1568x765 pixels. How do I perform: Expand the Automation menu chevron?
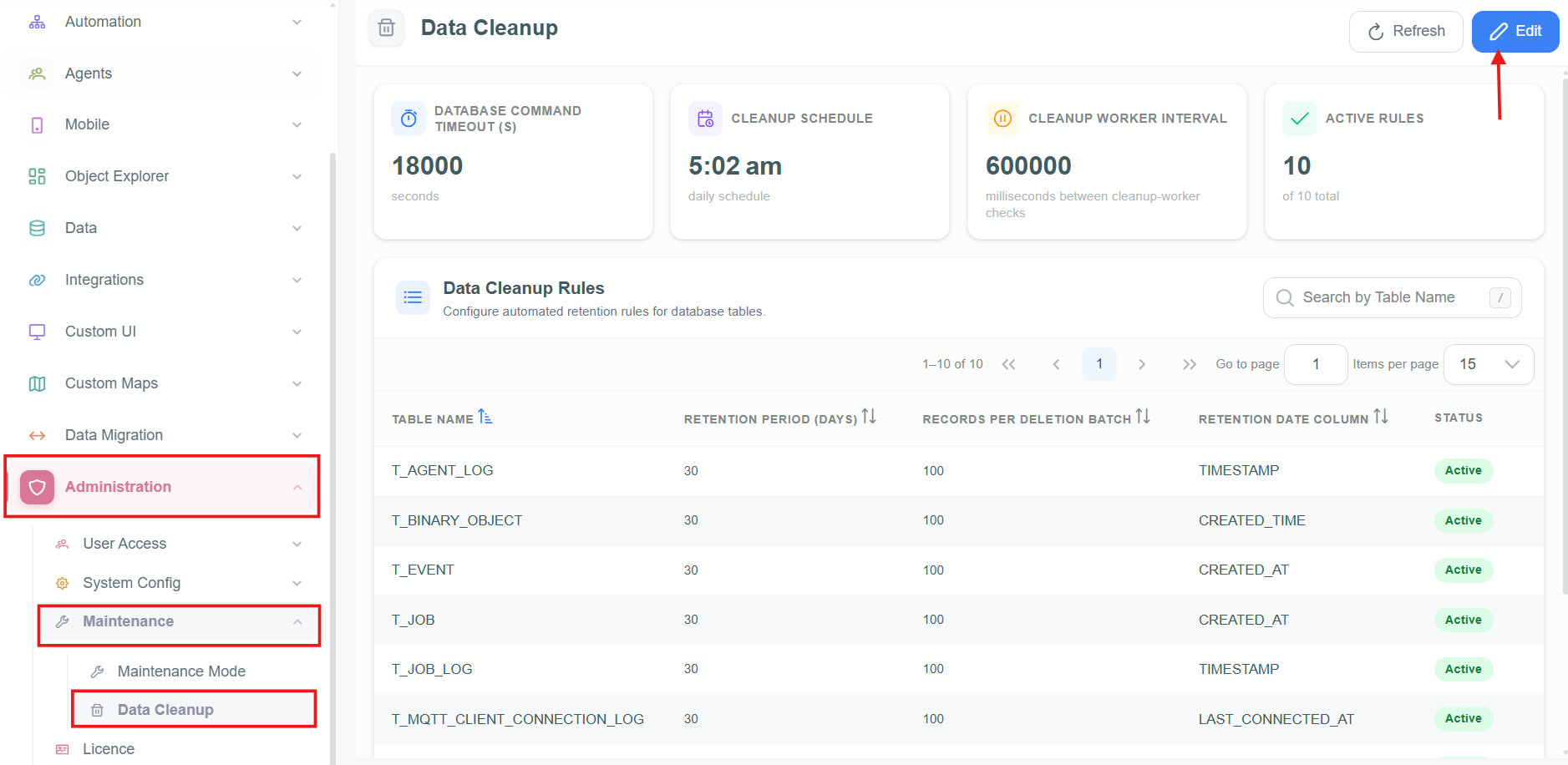click(297, 22)
